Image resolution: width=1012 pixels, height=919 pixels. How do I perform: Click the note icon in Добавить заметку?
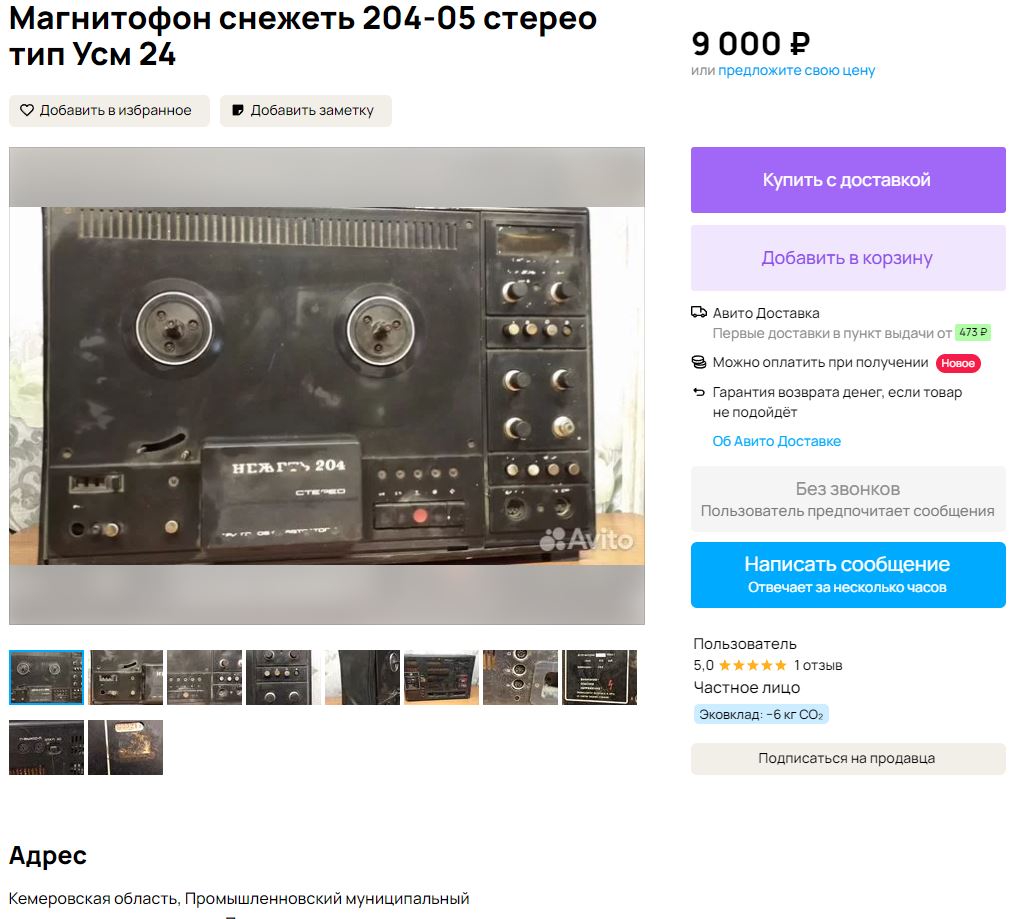(238, 110)
